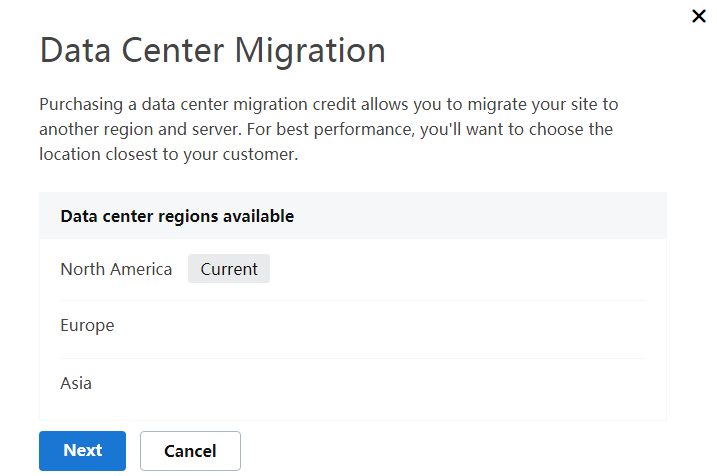Click the Next button
Viewport: 717px width, 476px height.
tap(82, 450)
